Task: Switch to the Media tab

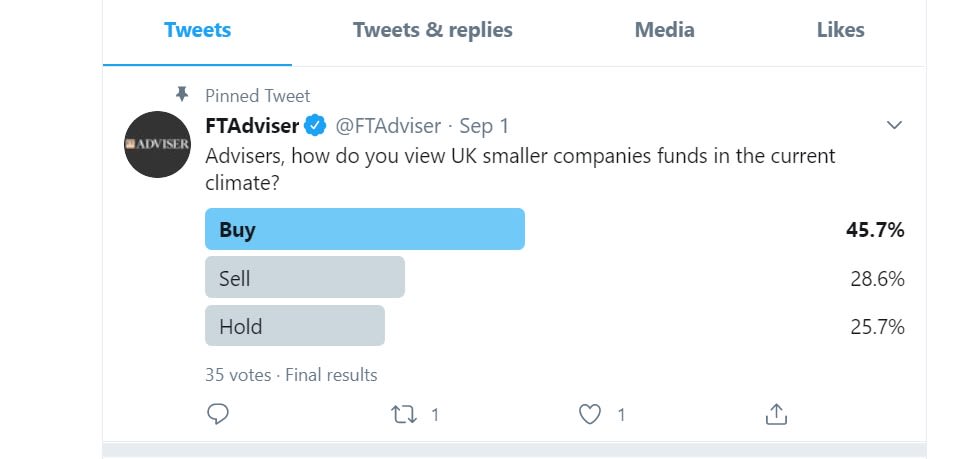Action: pyautogui.click(x=665, y=30)
